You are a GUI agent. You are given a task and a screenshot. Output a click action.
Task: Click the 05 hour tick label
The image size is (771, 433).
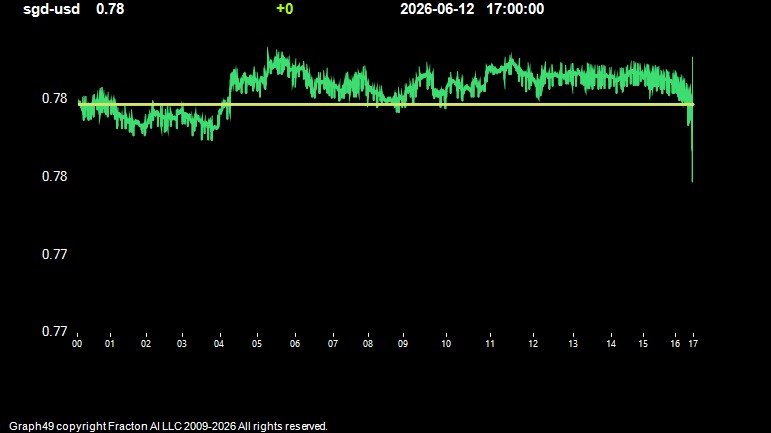(257, 344)
